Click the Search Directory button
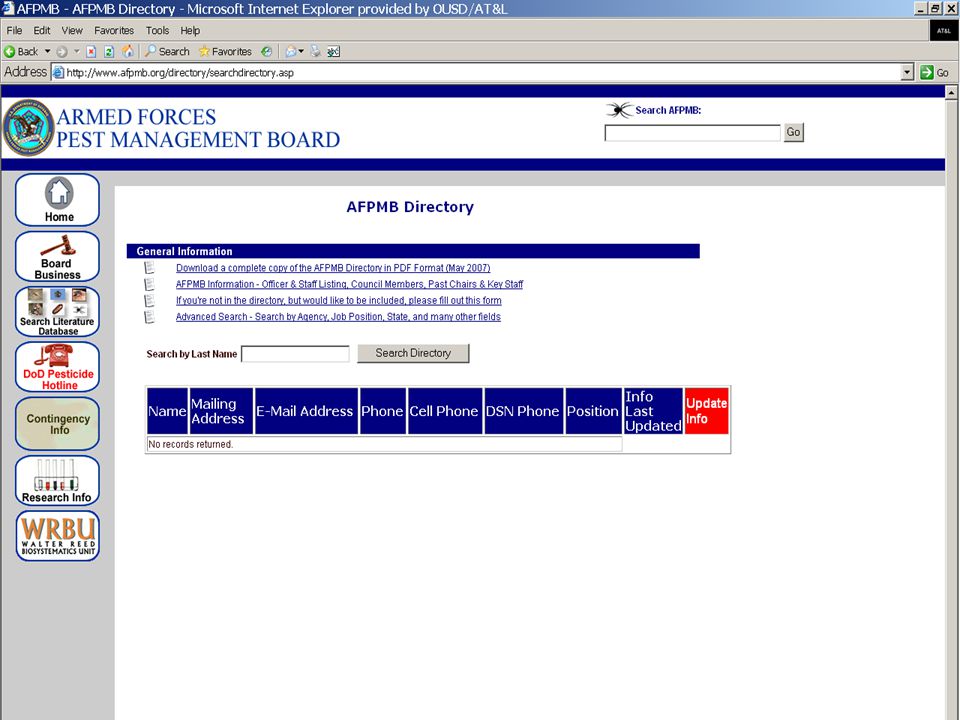The image size is (960, 720). tap(413, 353)
